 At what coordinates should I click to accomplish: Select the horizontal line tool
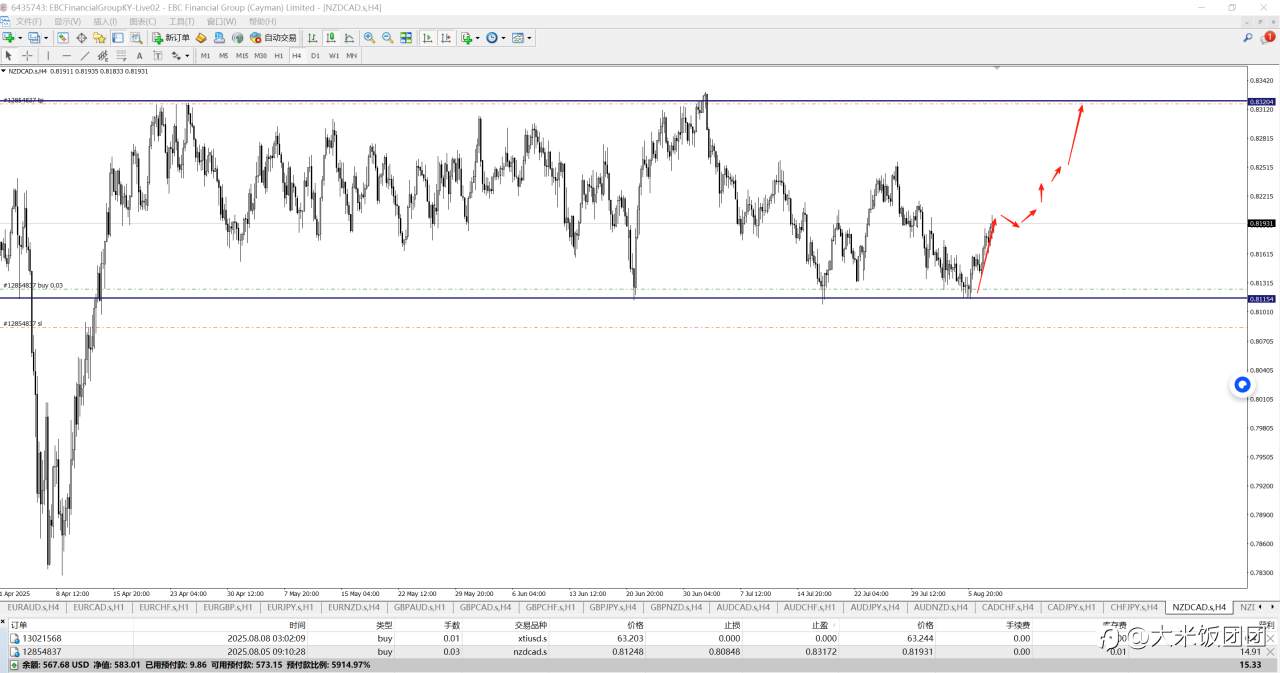tap(66, 56)
